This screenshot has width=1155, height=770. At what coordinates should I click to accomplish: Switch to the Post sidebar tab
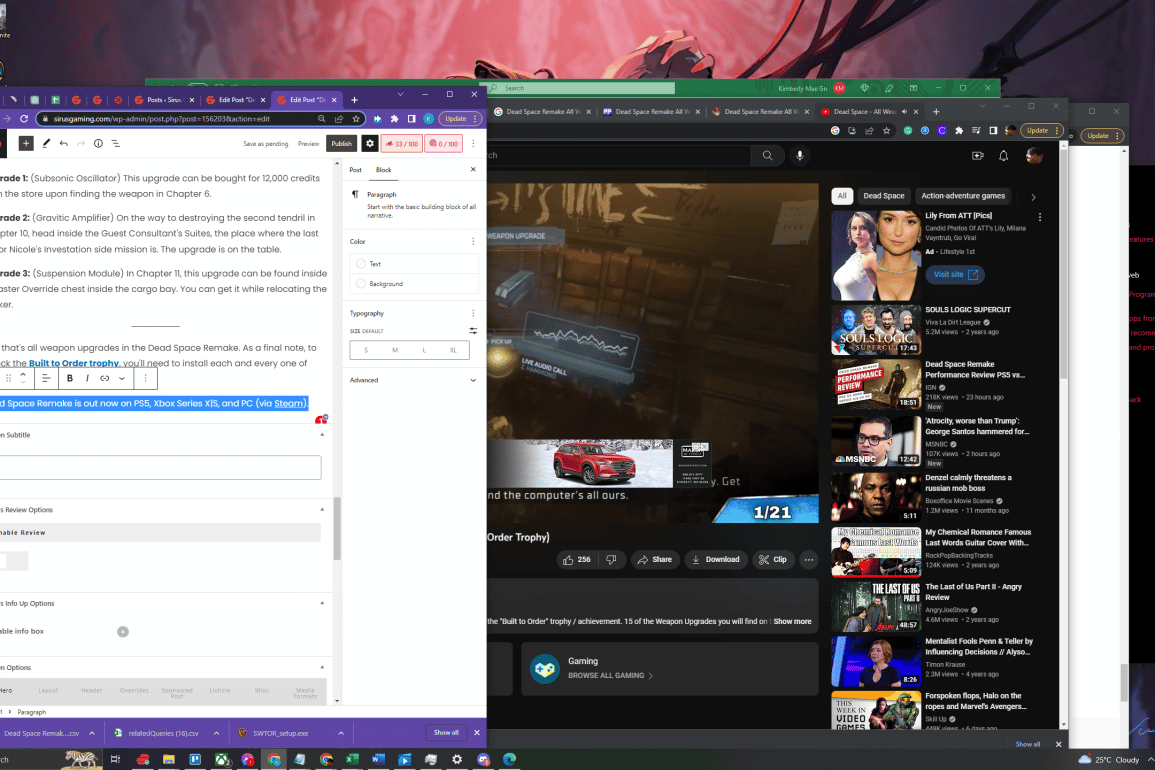point(355,169)
